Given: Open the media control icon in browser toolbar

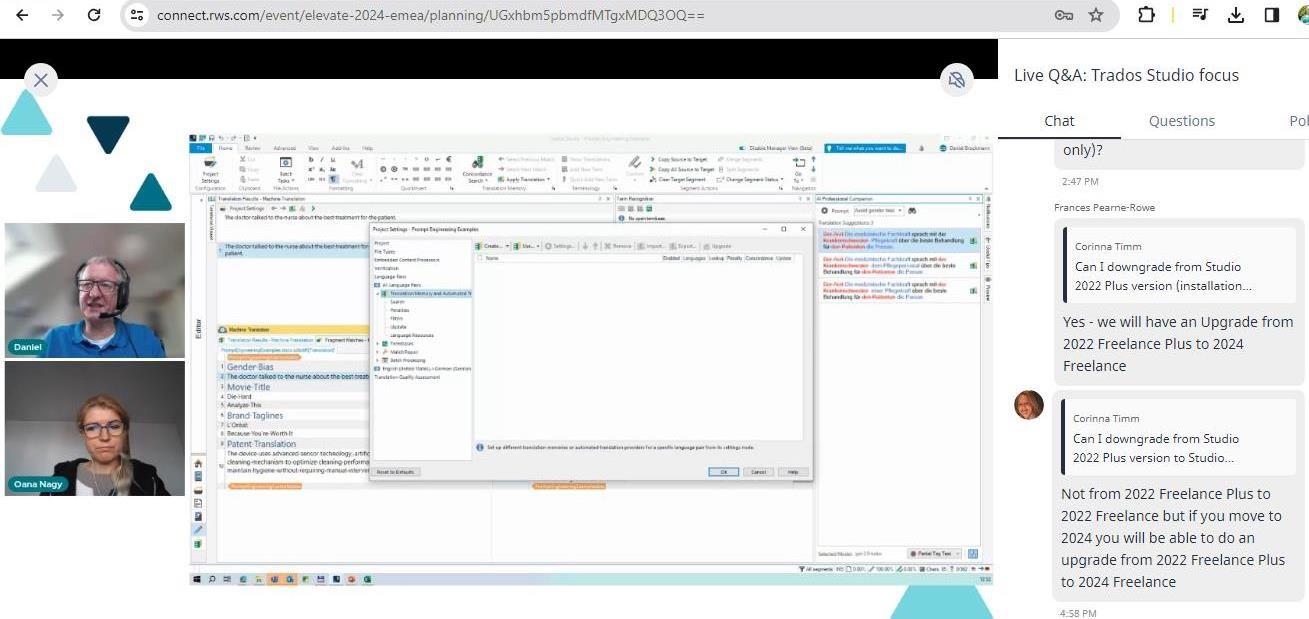Looking at the screenshot, I should 1200,15.
